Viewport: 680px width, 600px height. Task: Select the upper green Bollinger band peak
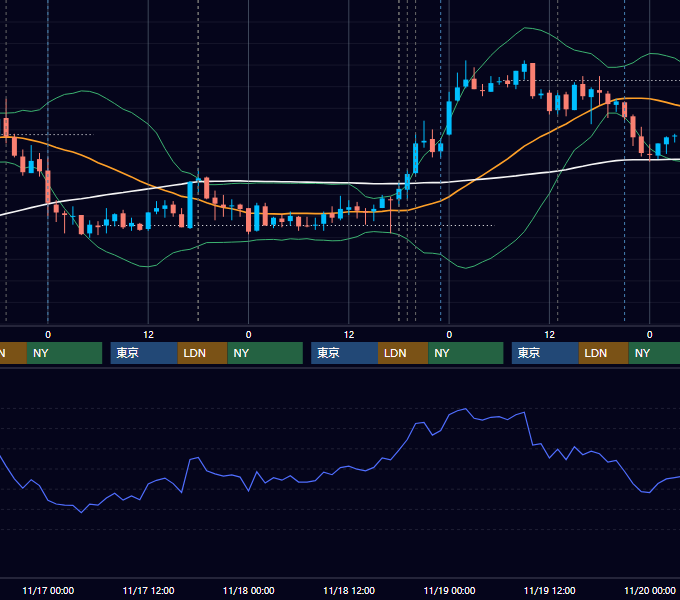pyautogui.click(x=525, y=28)
